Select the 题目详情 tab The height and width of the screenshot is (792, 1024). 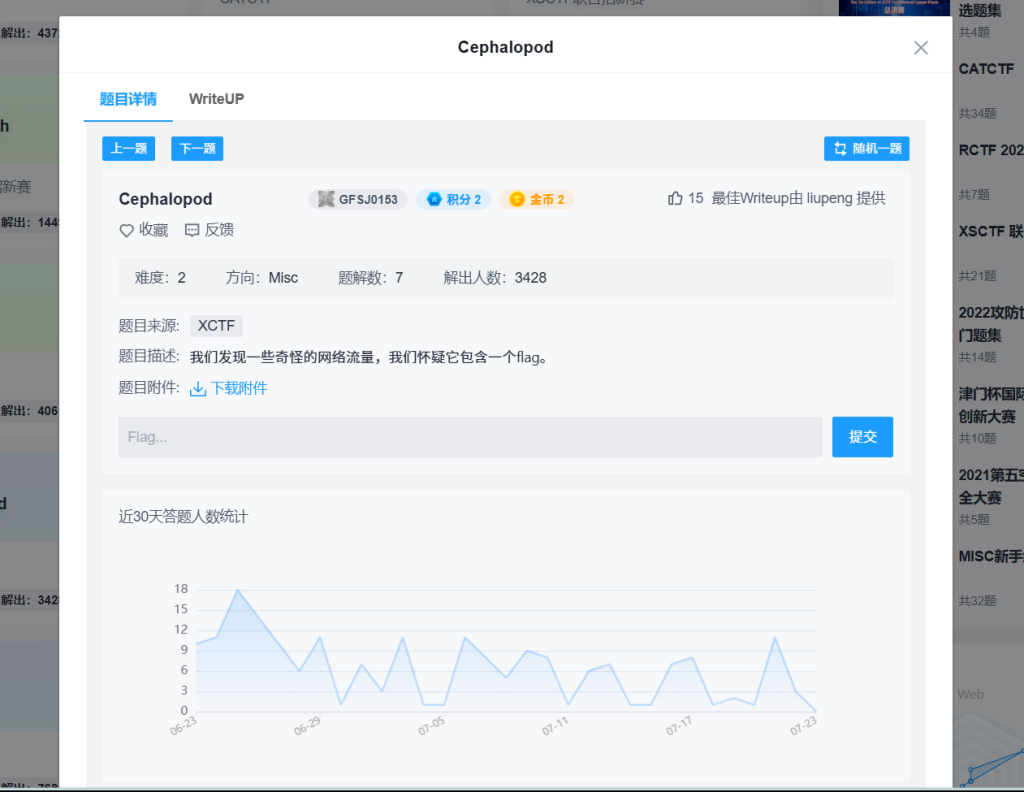pos(128,99)
